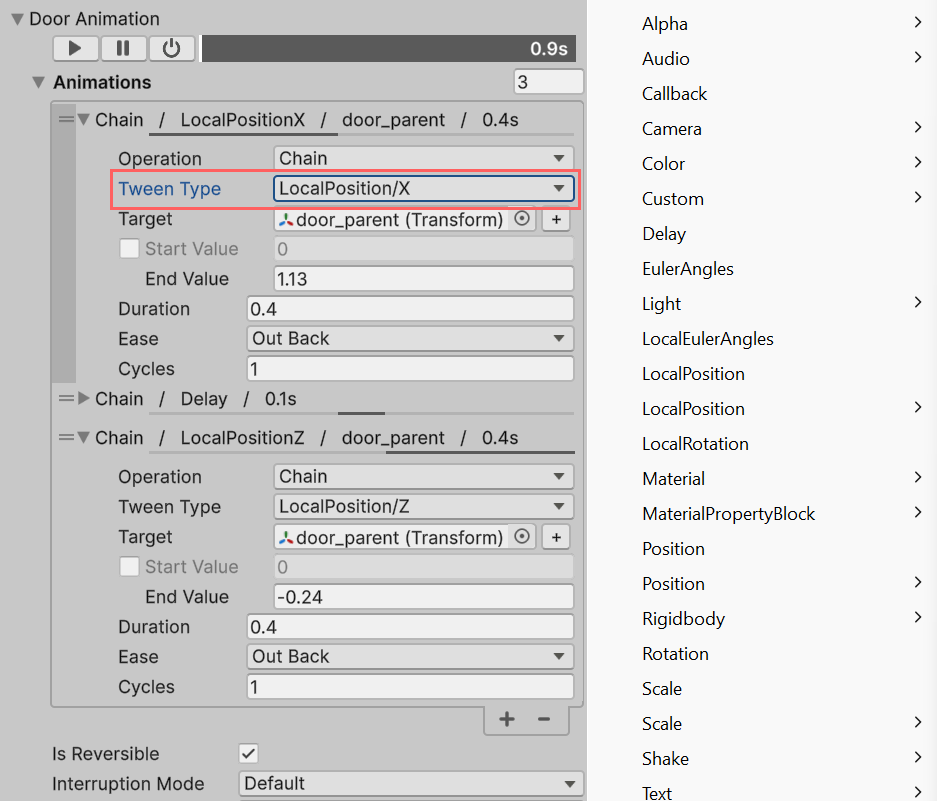Remove animation with list minus button

(x=544, y=719)
